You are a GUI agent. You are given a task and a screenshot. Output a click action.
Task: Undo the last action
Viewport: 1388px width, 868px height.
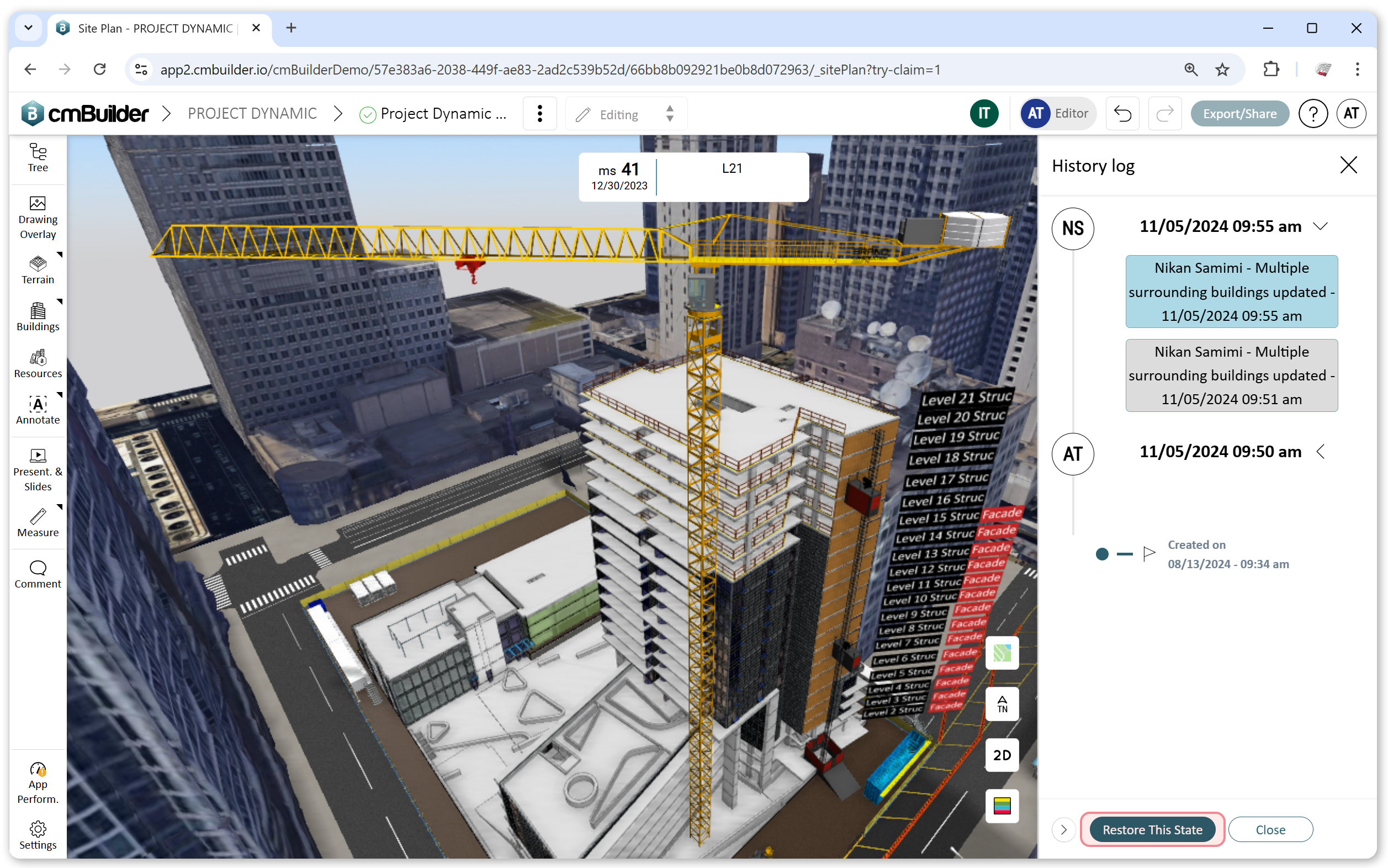[x=1122, y=114]
